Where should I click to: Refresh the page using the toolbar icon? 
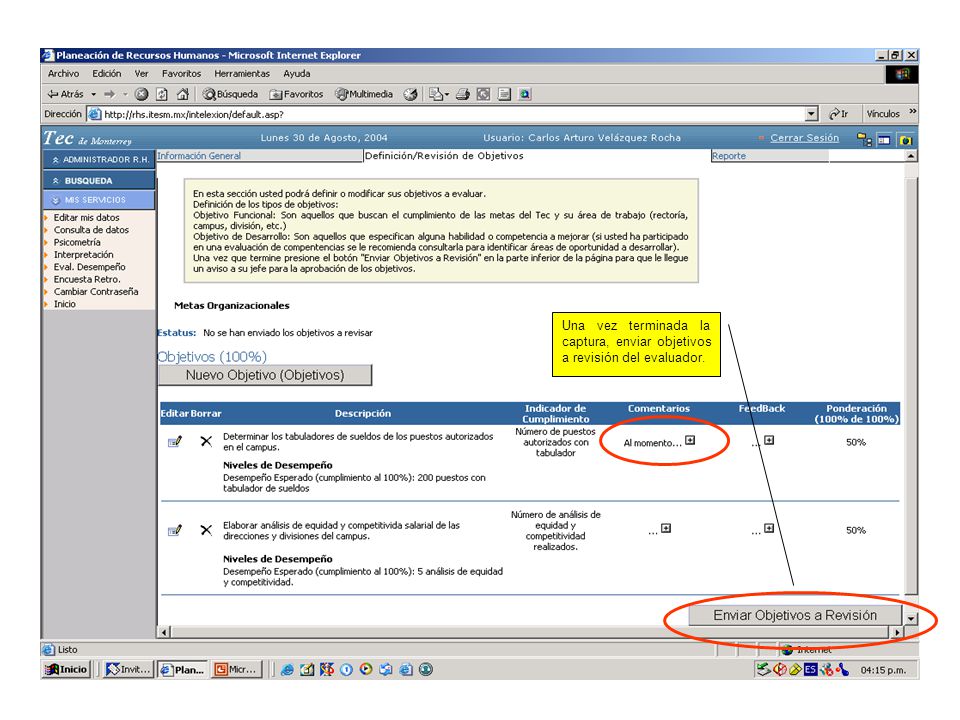pyautogui.click(x=162, y=94)
